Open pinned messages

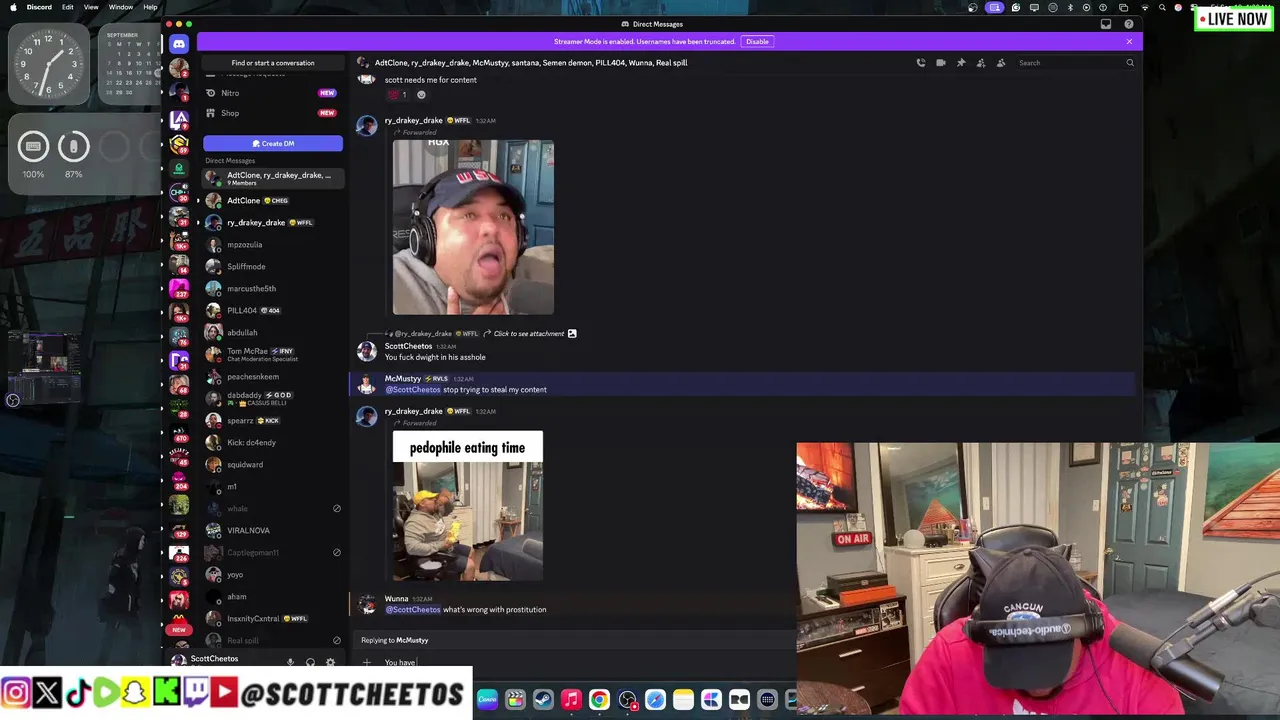pos(961,63)
